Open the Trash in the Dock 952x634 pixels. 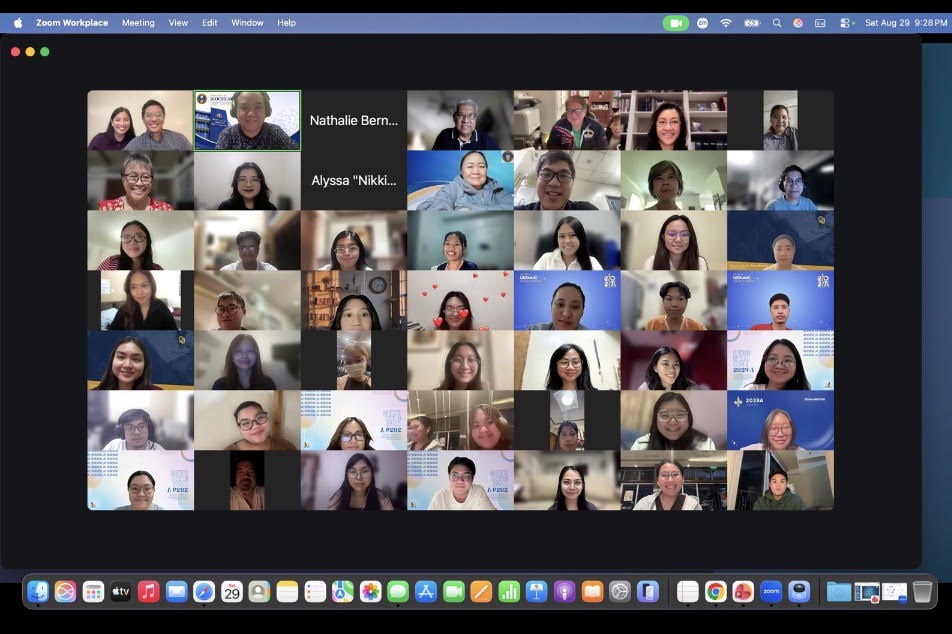[x=922, y=591]
